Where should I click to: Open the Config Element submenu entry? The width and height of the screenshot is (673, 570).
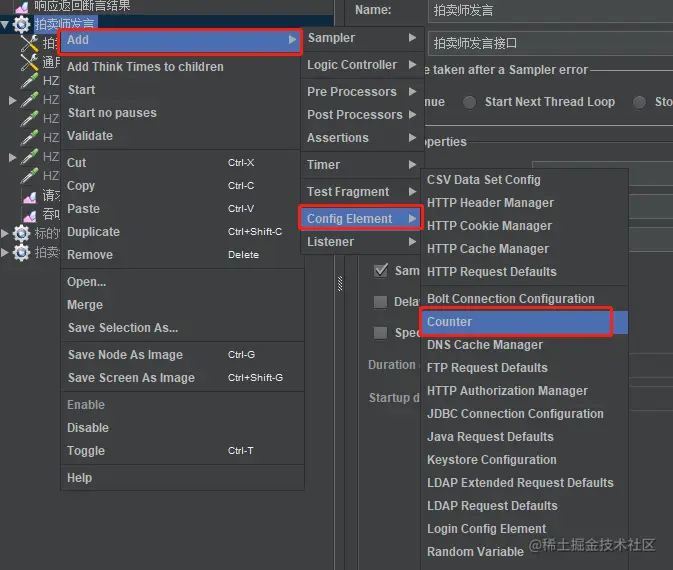361,218
